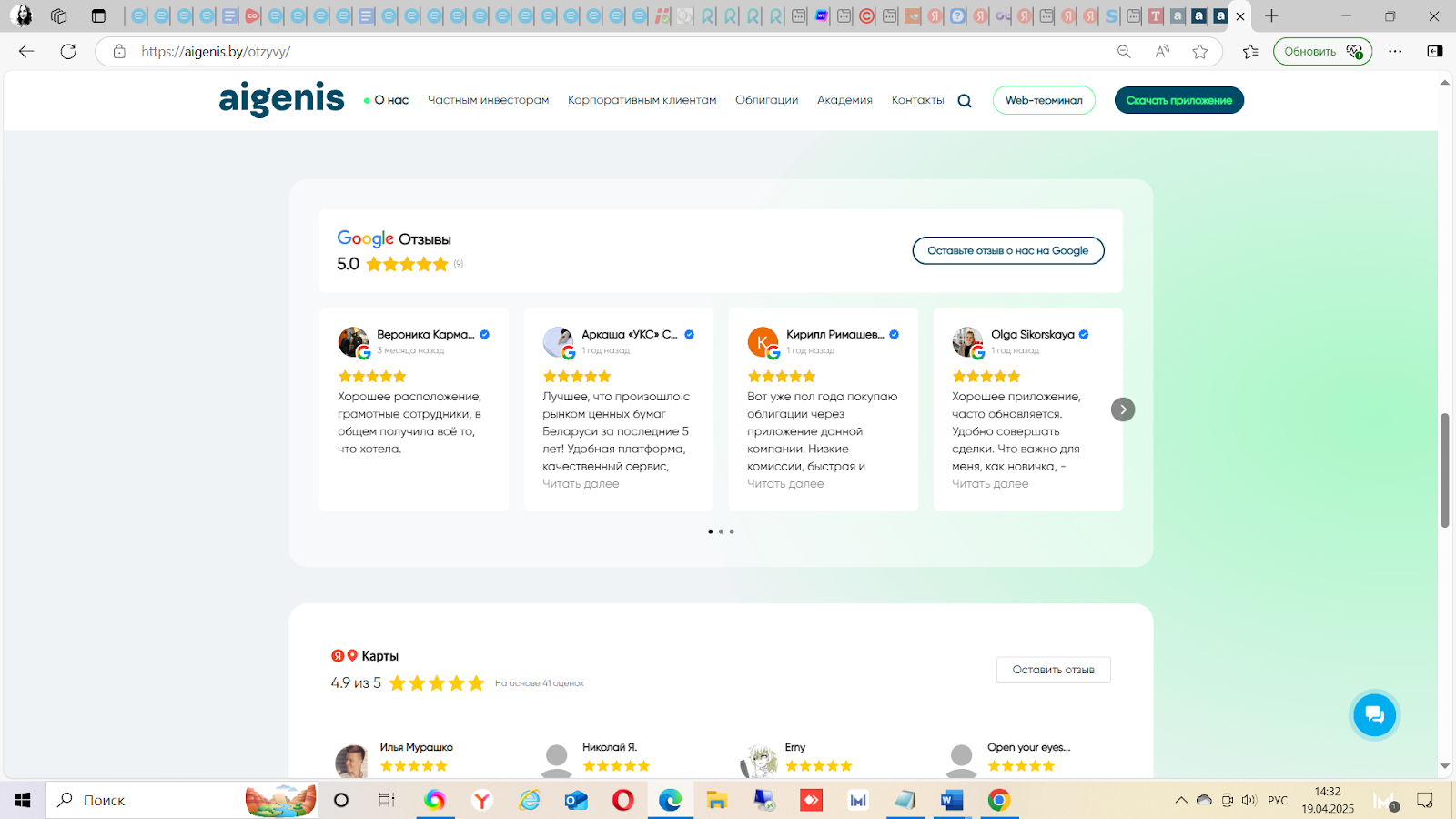The width and height of the screenshot is (1456, 819).
Task: Click Кирилл's orange K avatar
Action: [763, 342]
